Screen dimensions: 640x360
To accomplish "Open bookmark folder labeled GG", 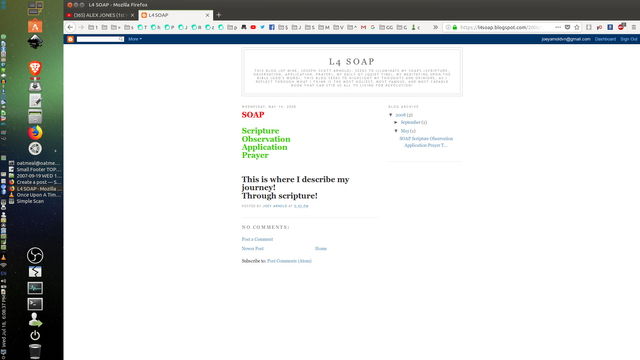I will 386,27.
